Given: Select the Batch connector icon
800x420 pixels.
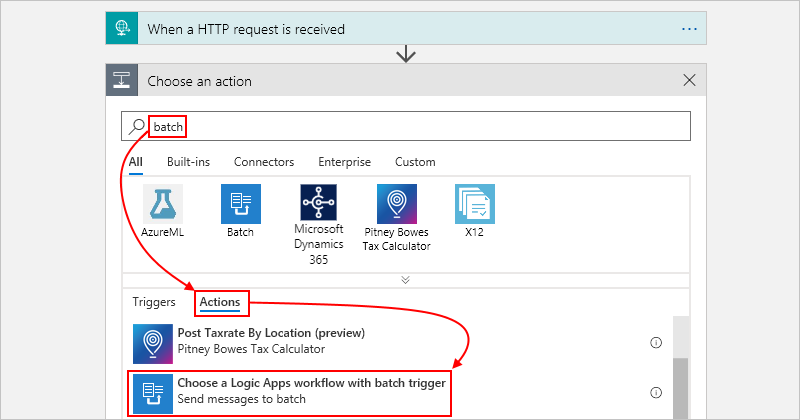Looking at the screenshot, I should (240, 203).
